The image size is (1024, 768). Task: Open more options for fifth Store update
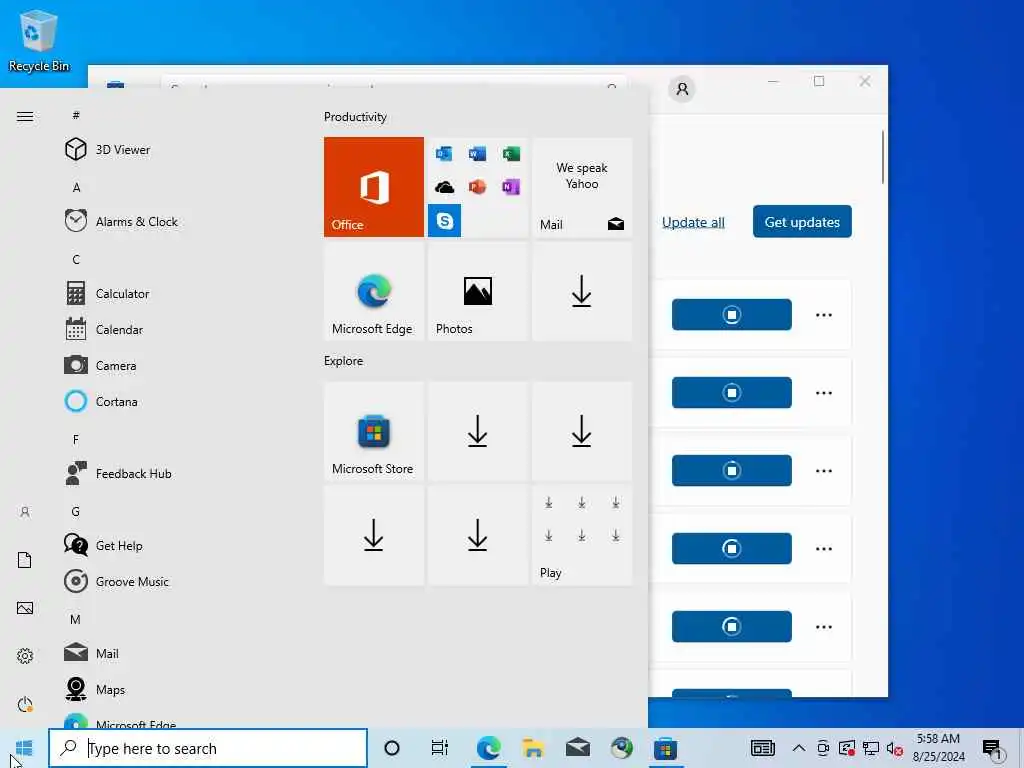click(824, 626)
